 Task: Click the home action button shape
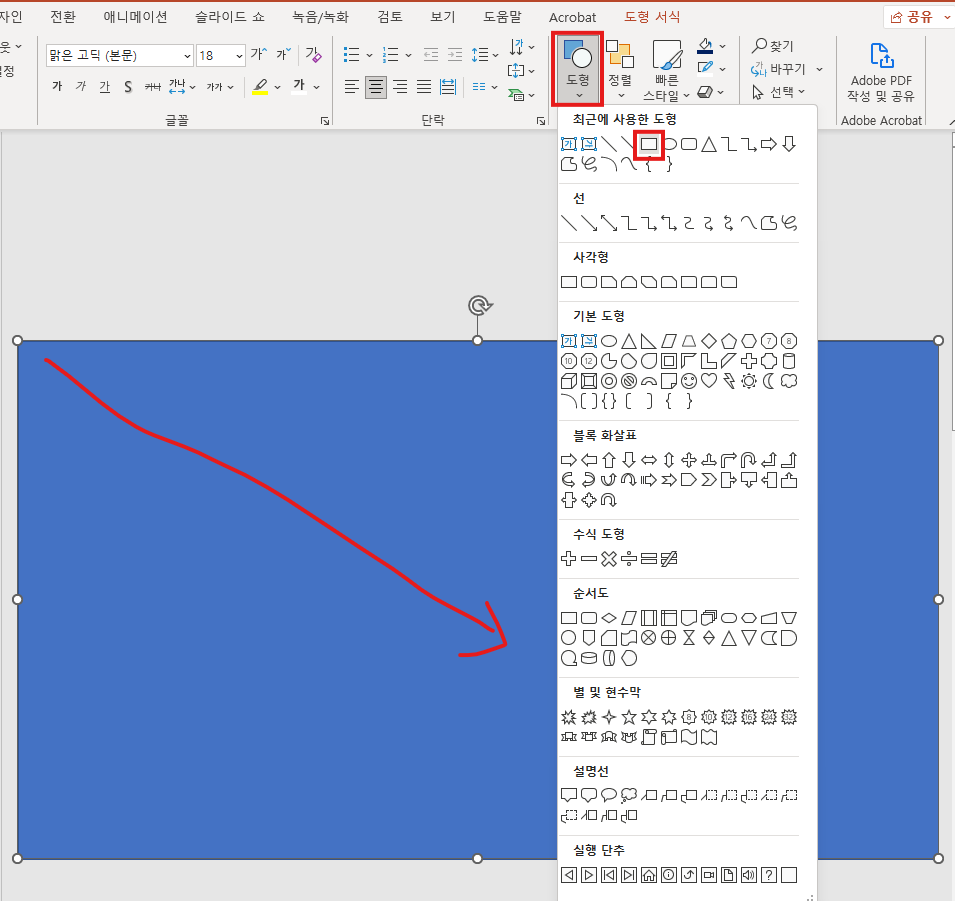pos(649,875)
